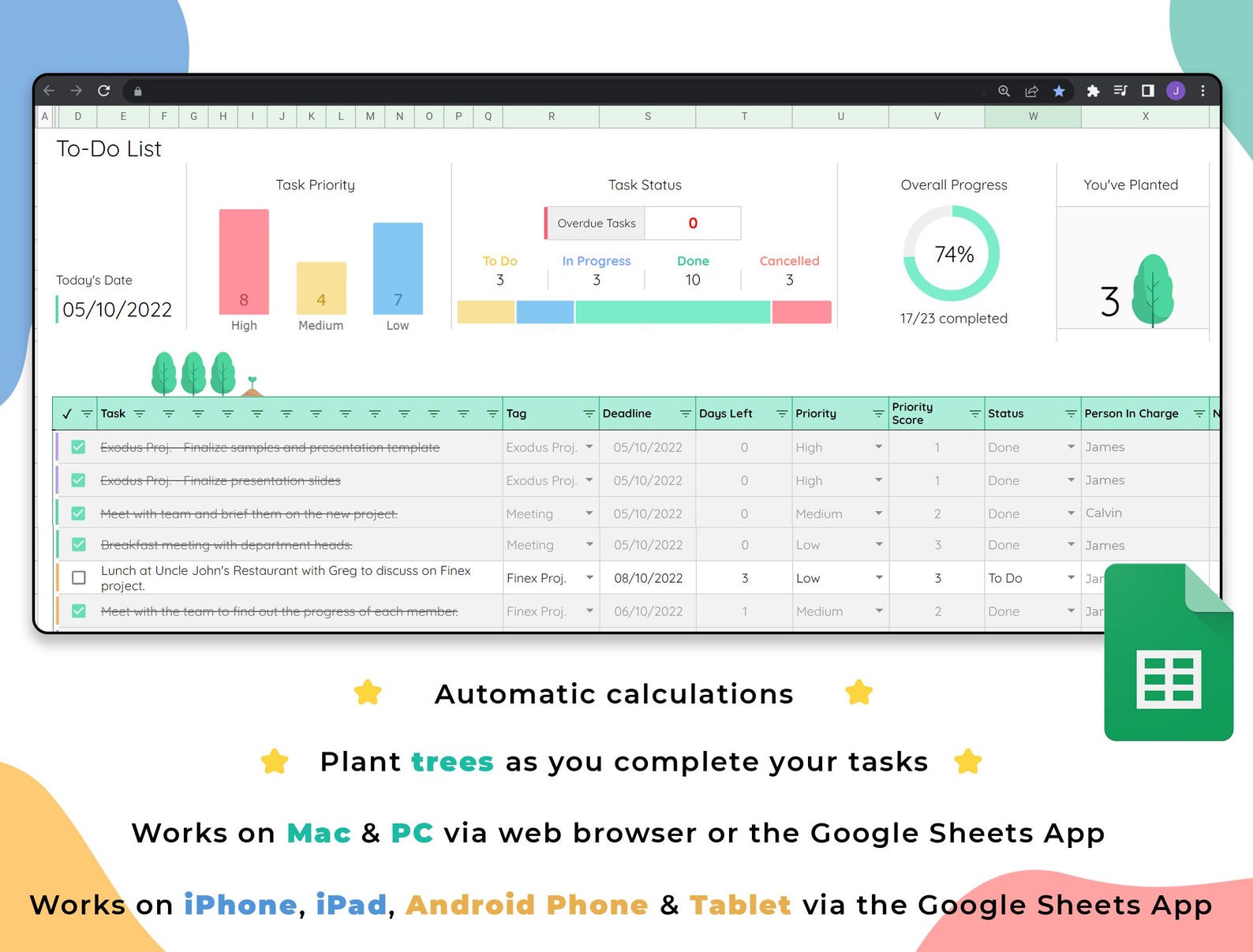The width and height of the screenshot is (1253, 952).
Task: Click the Overdue Tasks label
Action: click(x=596, y=223)
